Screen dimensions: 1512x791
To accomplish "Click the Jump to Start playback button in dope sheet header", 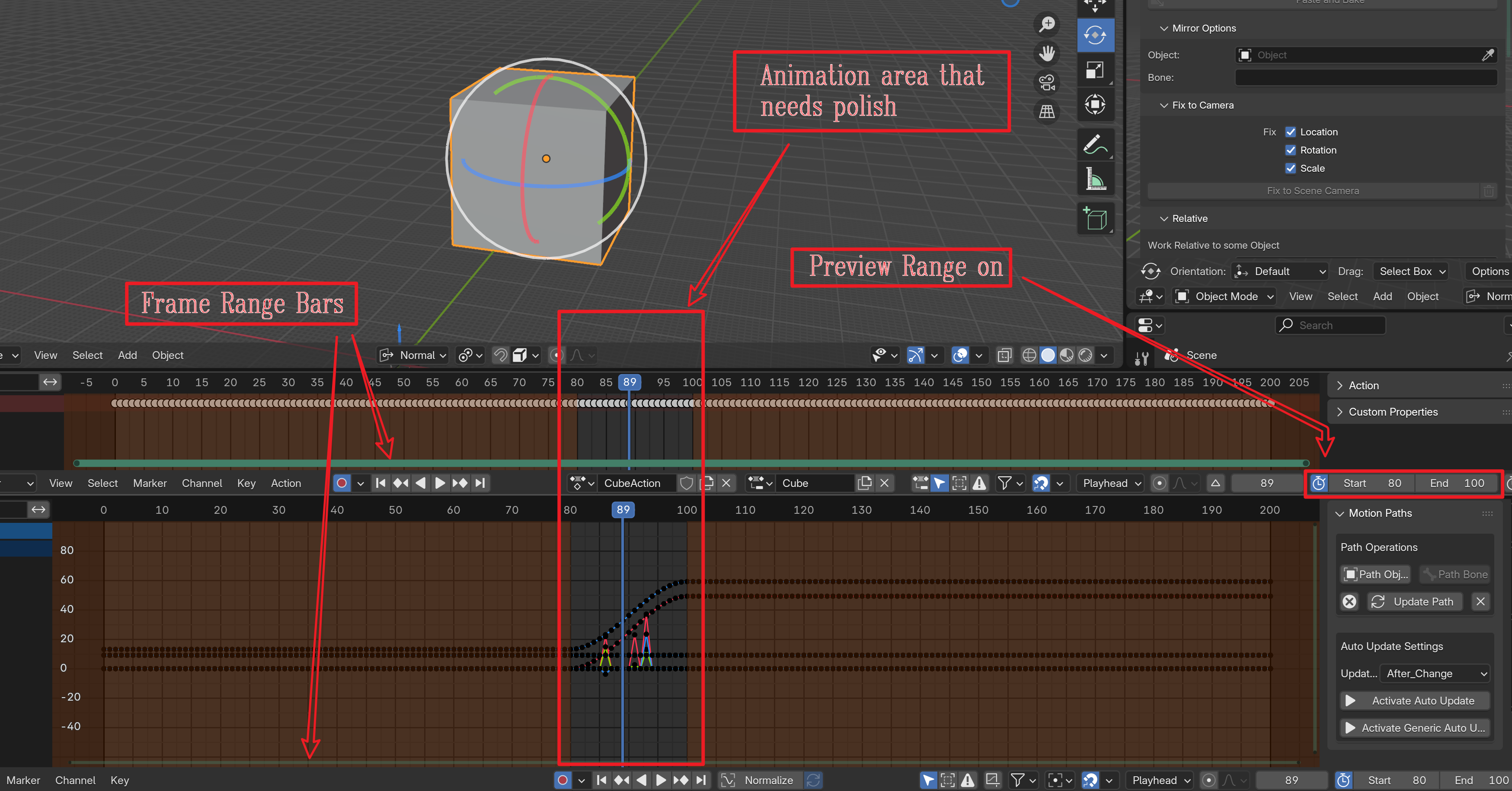I will [x=380, y=483].
